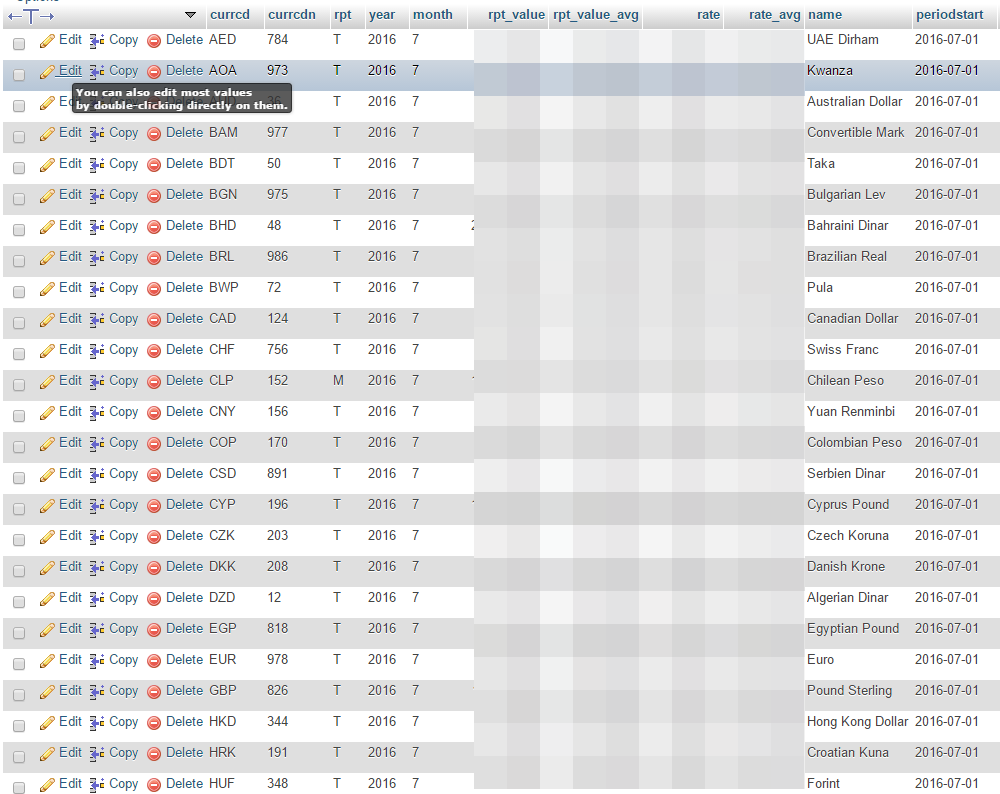The image size is (1000, 794).
Task: Click the 'M' rpt value in CLP row
Action: [x=338, y=380]
